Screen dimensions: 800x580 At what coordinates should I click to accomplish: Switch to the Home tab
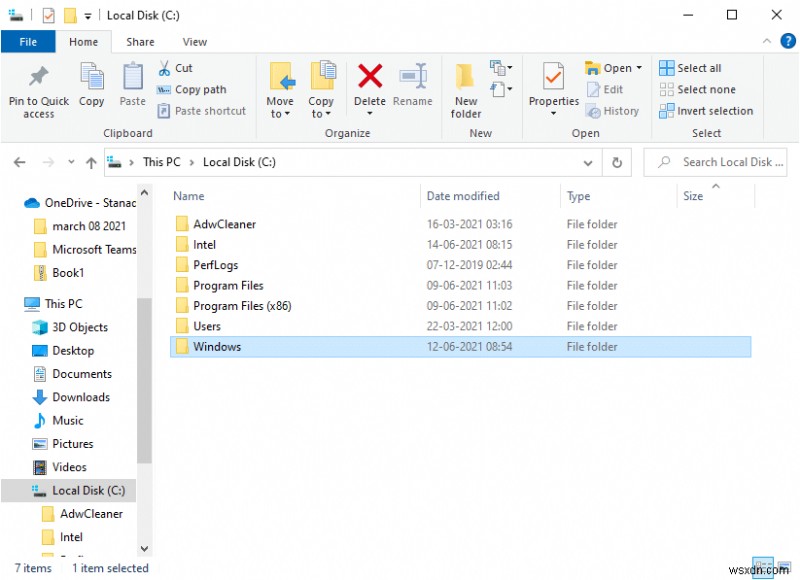coord(84,42)
